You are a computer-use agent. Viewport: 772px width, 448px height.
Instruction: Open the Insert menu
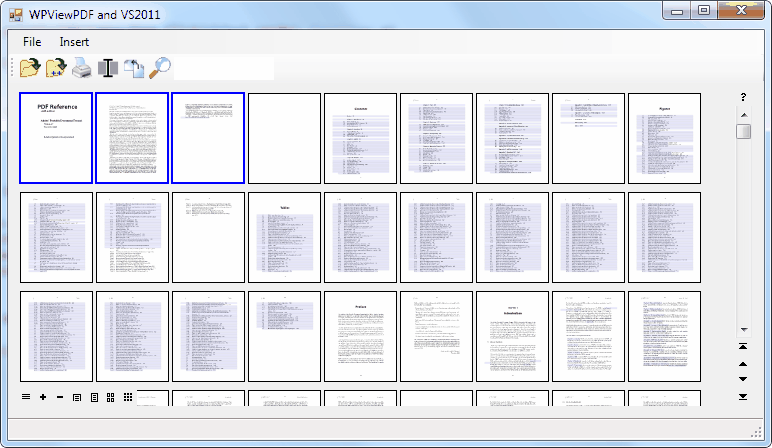[x=74, y=42]
